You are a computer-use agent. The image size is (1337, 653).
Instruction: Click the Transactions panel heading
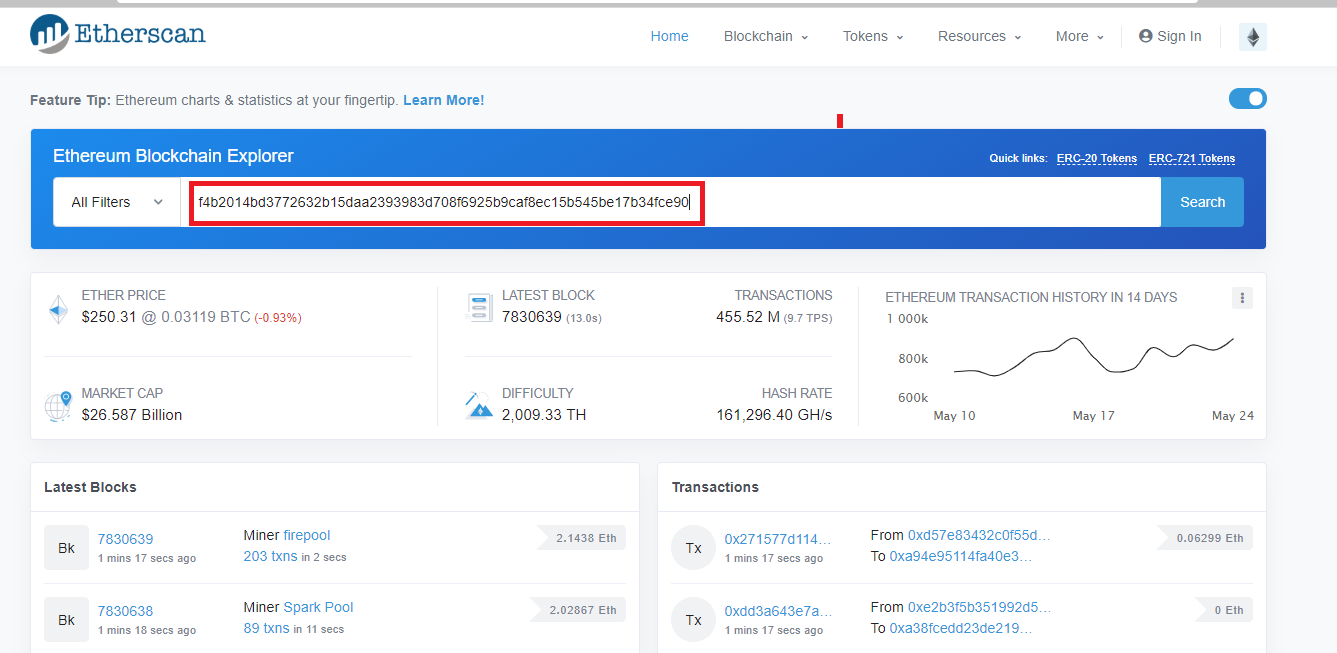(715, 487)
